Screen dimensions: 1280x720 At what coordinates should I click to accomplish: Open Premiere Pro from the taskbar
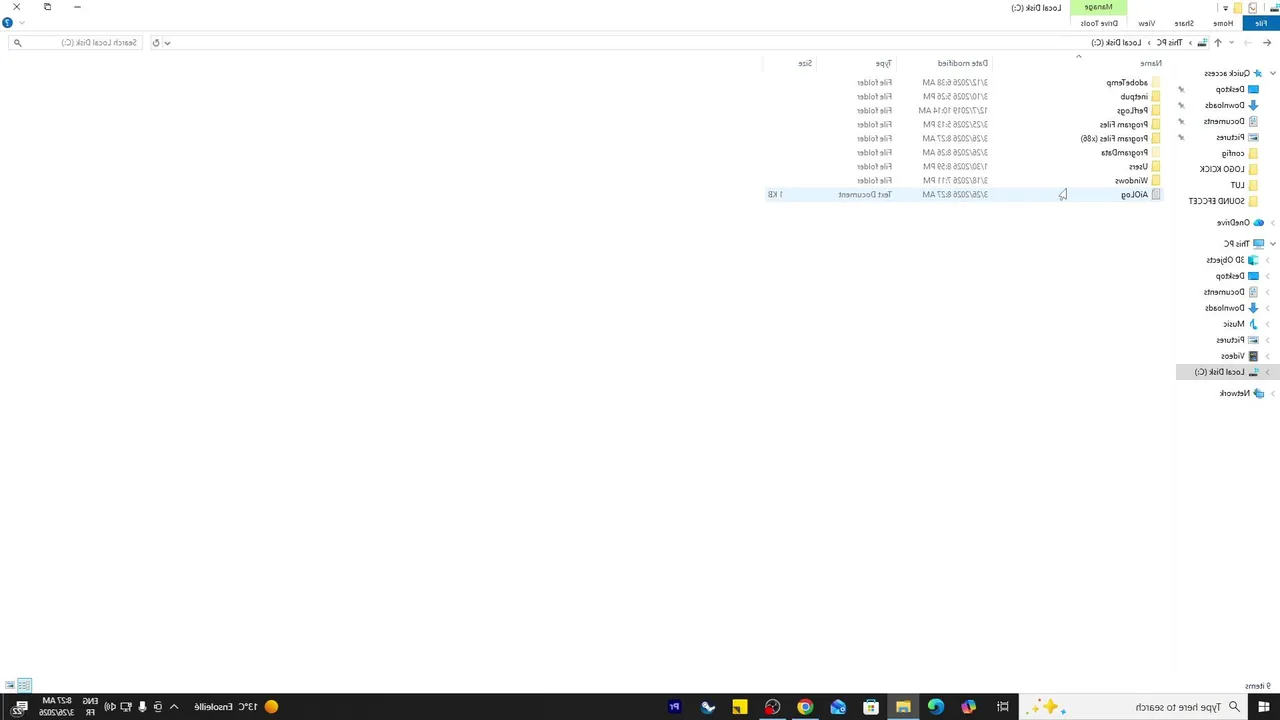pyautogui.click(x=674, y=707)
